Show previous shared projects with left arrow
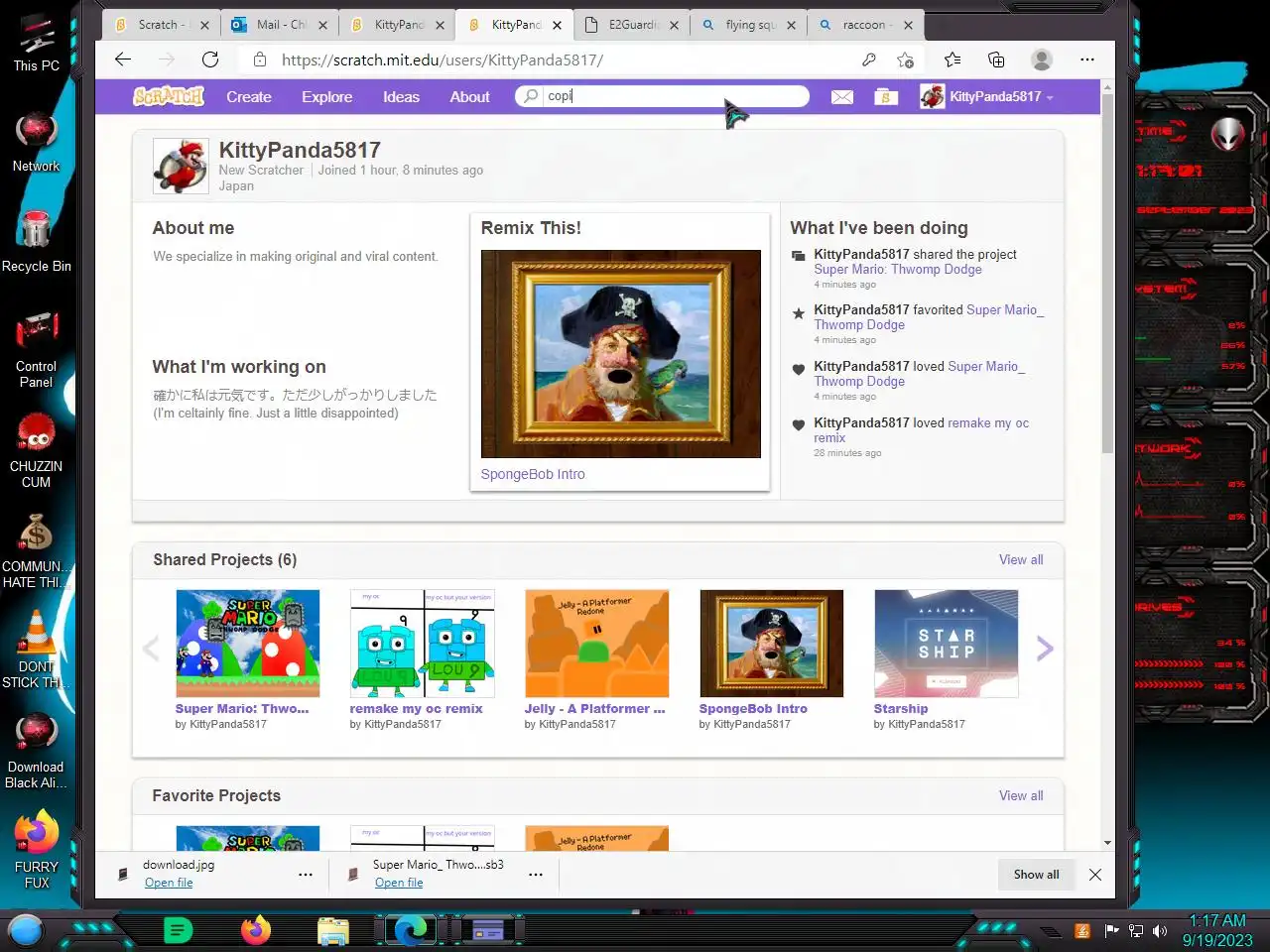Image resolution: width=1270 pixels, height=952 pixels. tap(151, 649)
